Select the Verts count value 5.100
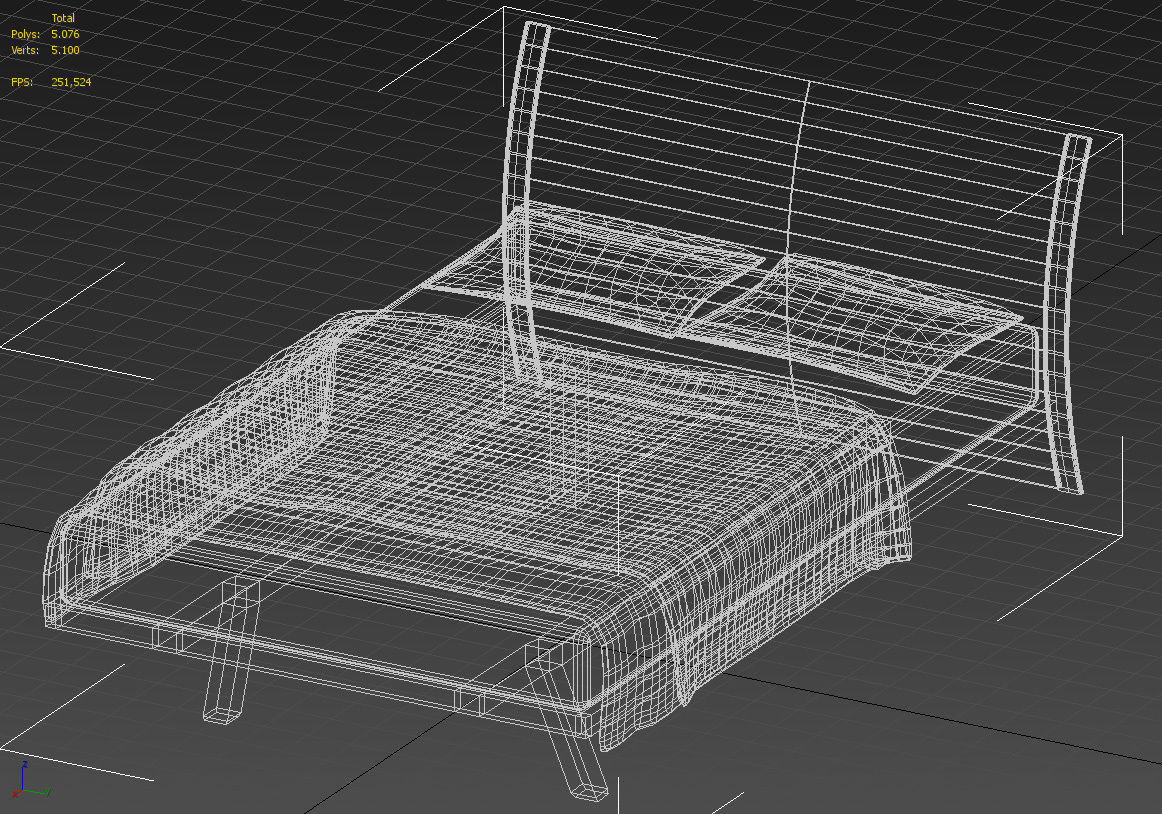Image resolution: width=1162 pixels, height=814 pixels. pos(65,50)
